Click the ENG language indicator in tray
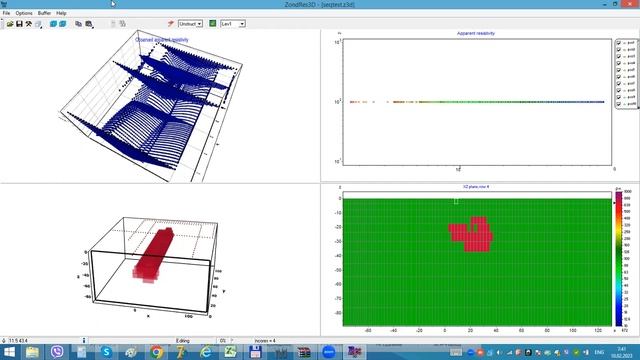Viewport: 640px width, 360px height. click(599, 352)
